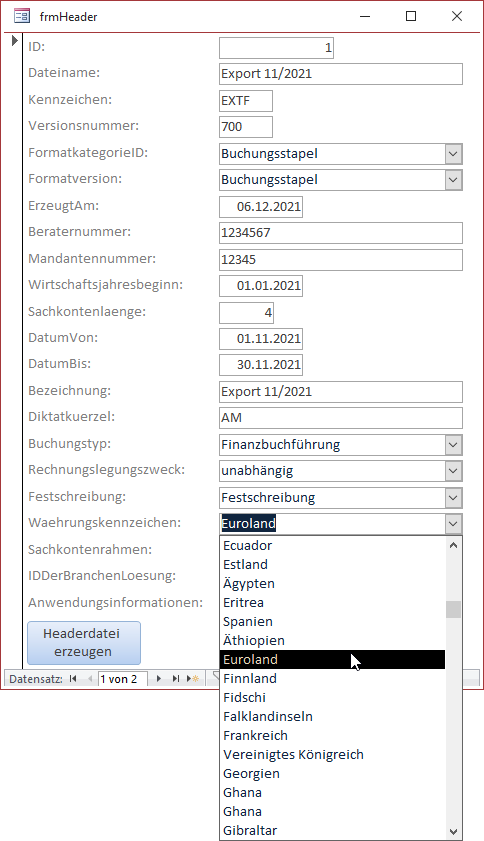Click the Diktatkuerzel field containing AM
The width and height of the screenshot is (484, 841).
341,418
